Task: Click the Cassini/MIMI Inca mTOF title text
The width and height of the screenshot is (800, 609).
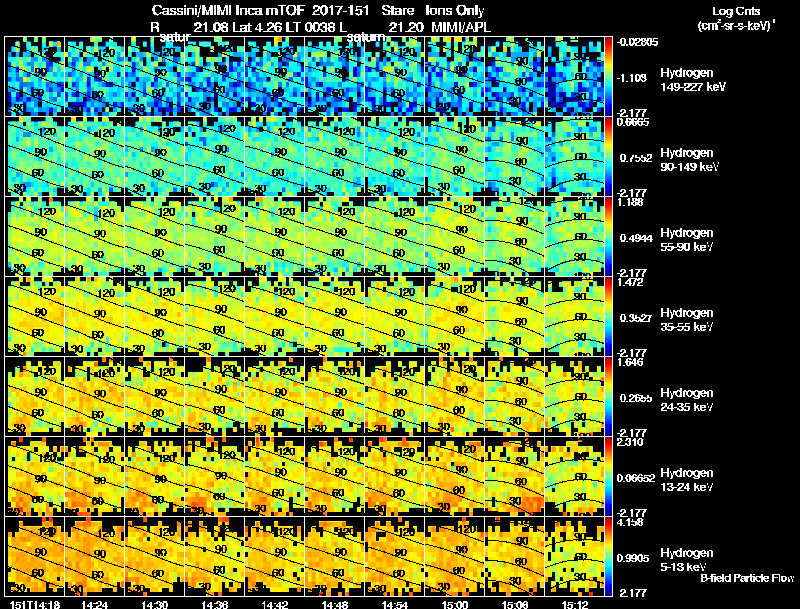Action: pyautogui.click(x=228, y=10)
